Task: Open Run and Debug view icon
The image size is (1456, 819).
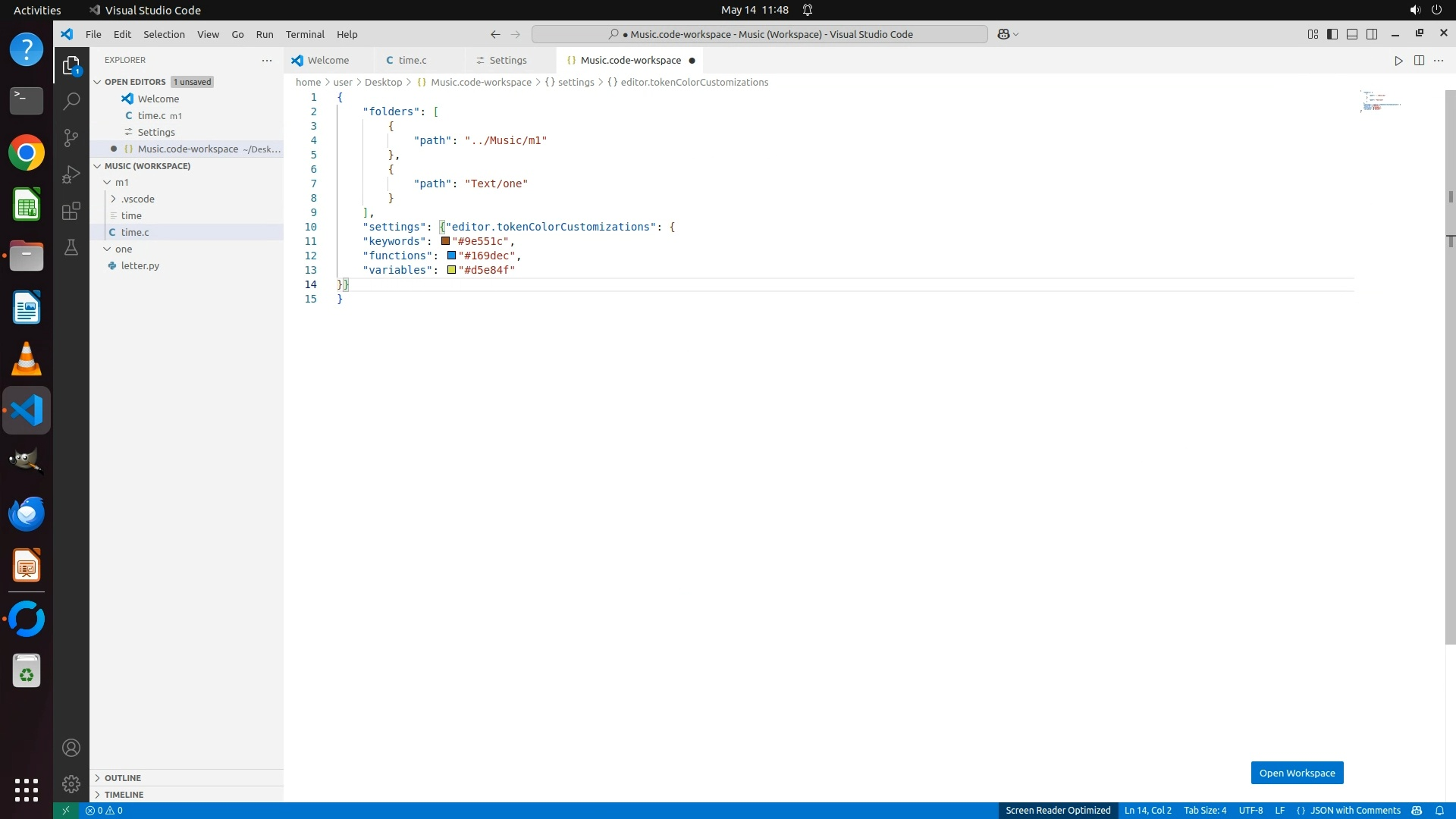Action: pyautogui.click(x=71, y=174)
